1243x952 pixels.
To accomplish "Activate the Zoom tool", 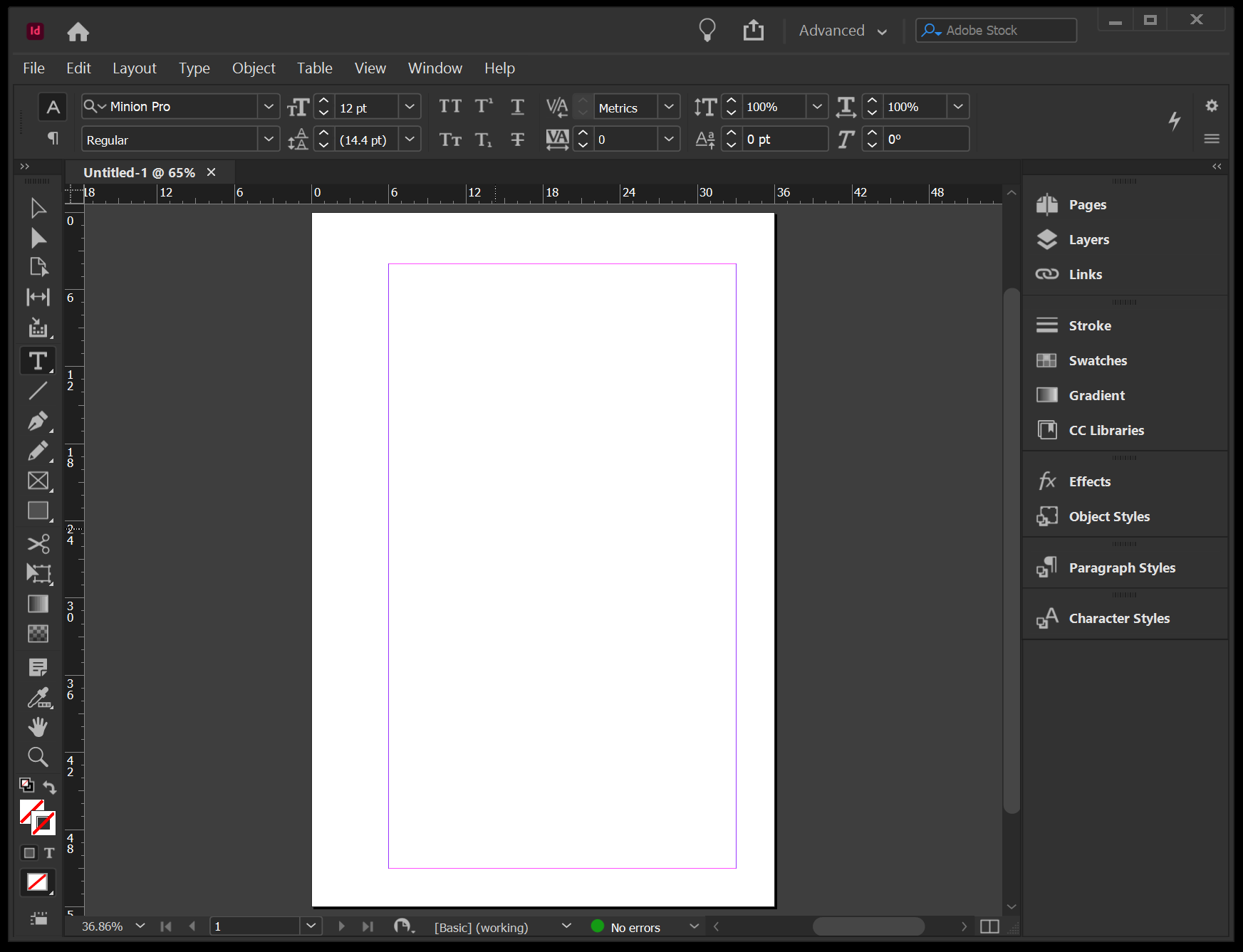I will tap(38, 757).
